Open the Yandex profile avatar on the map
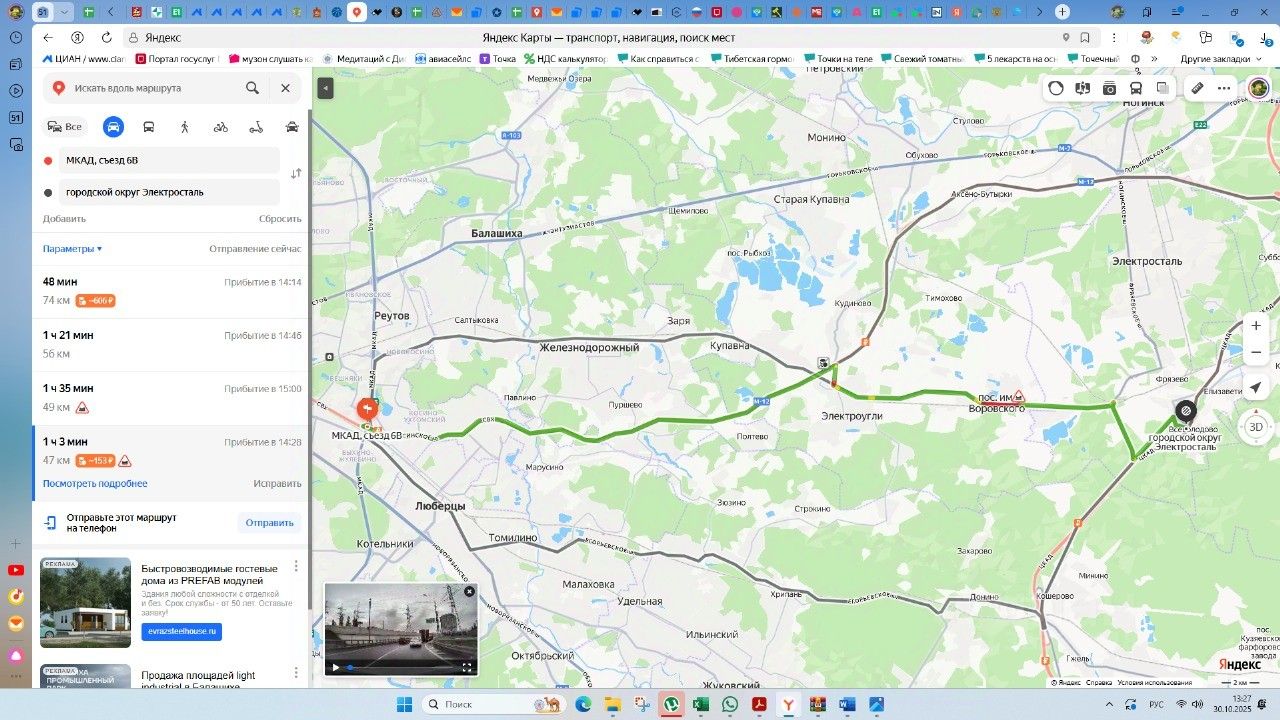Screen dimensions: 1280x720 [x=1258, y=88]
